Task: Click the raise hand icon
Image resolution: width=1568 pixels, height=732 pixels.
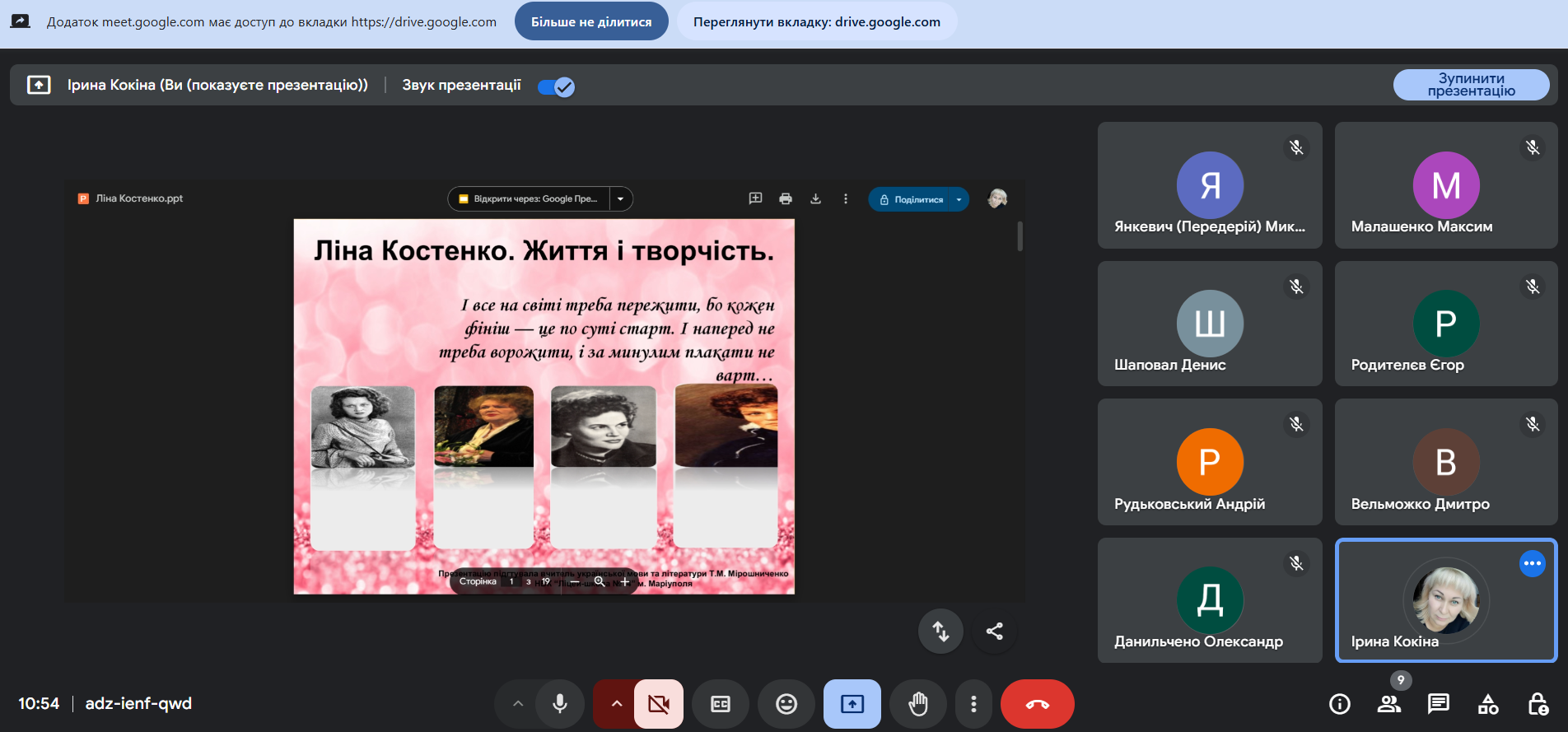Action: [x=918, y=704]
